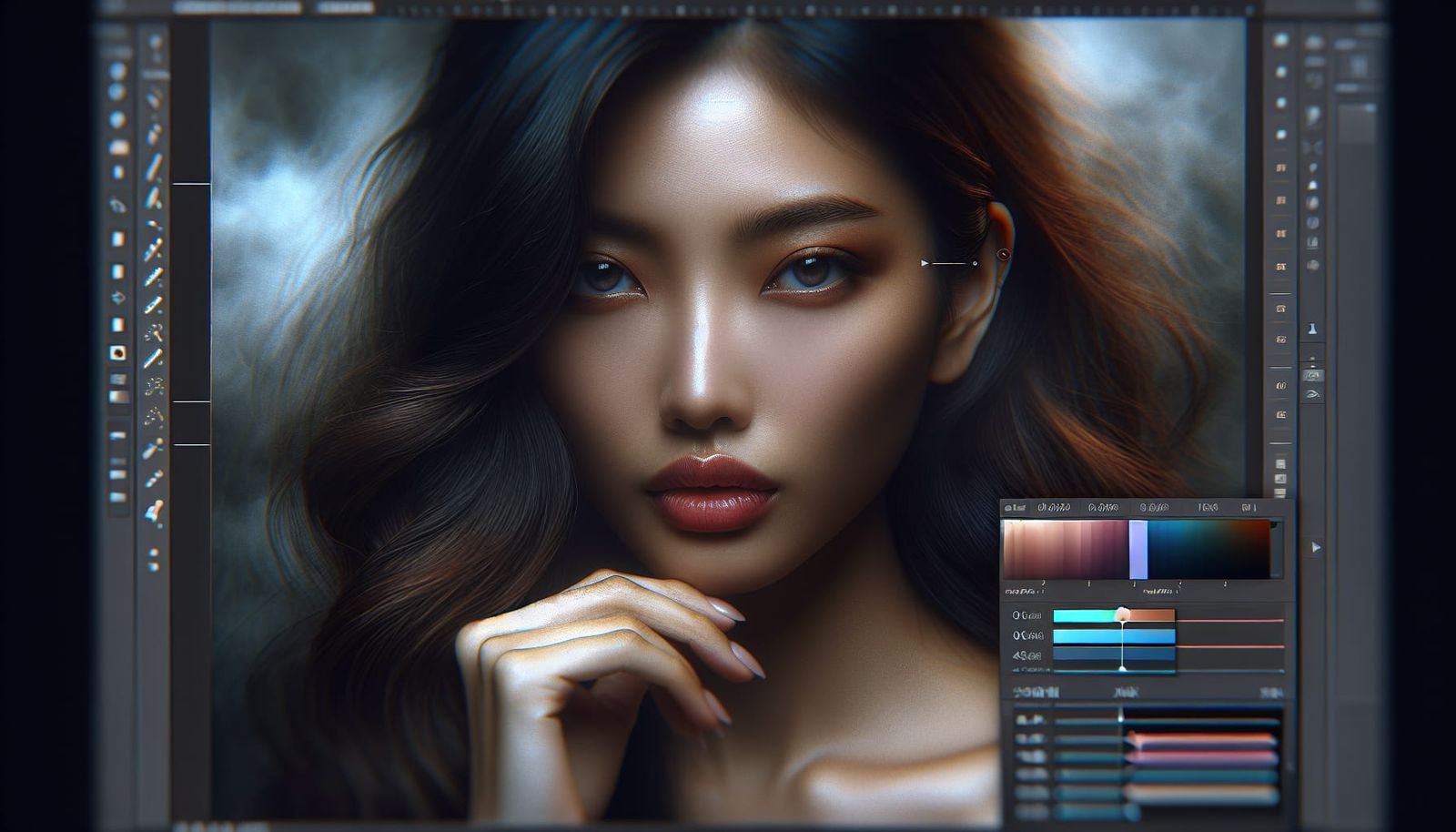Image resolution: width=1456 pixels, height=832 pixels.
Task: Click the highlighted icon just above the eye icon
Action: click(x=1312, y=374)
